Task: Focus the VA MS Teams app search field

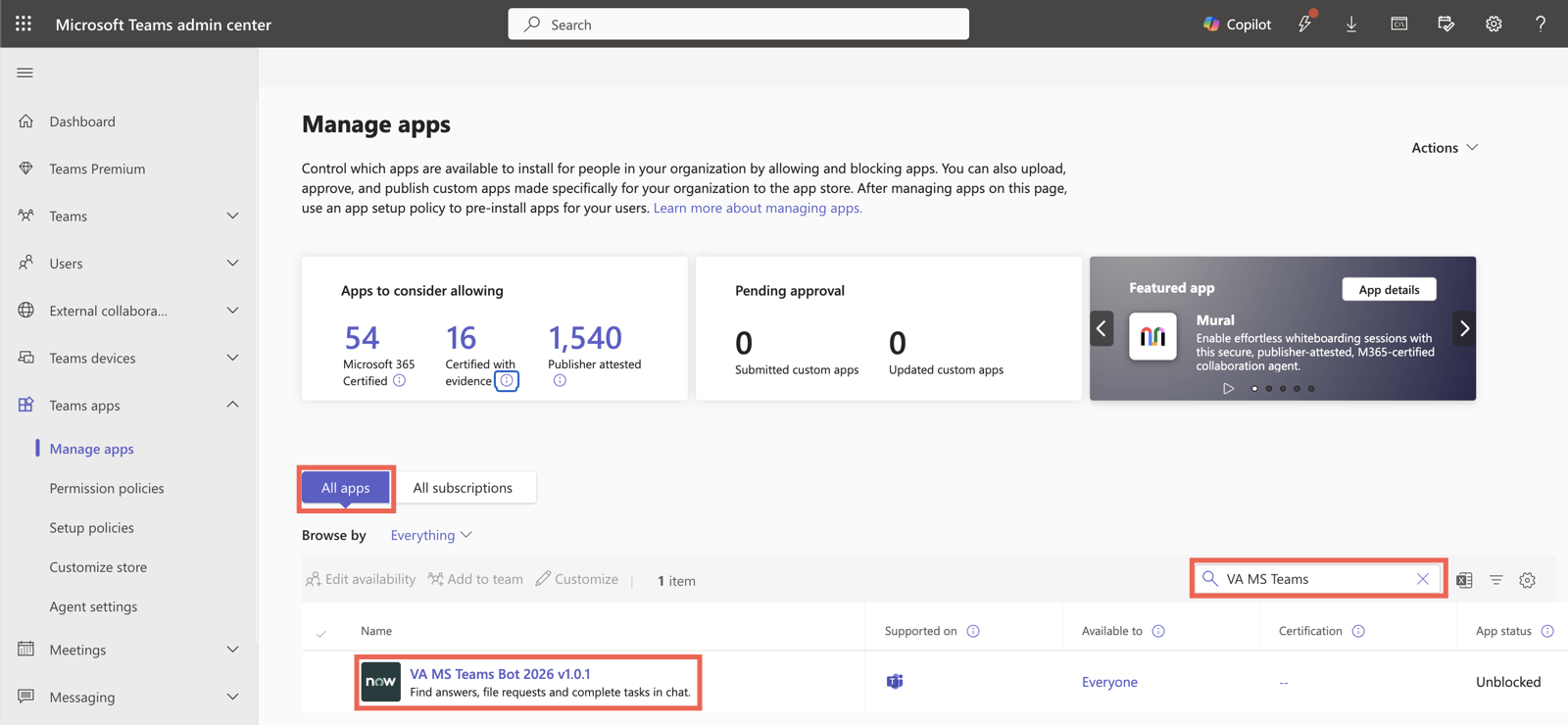Action: [x=1318, y=579]
